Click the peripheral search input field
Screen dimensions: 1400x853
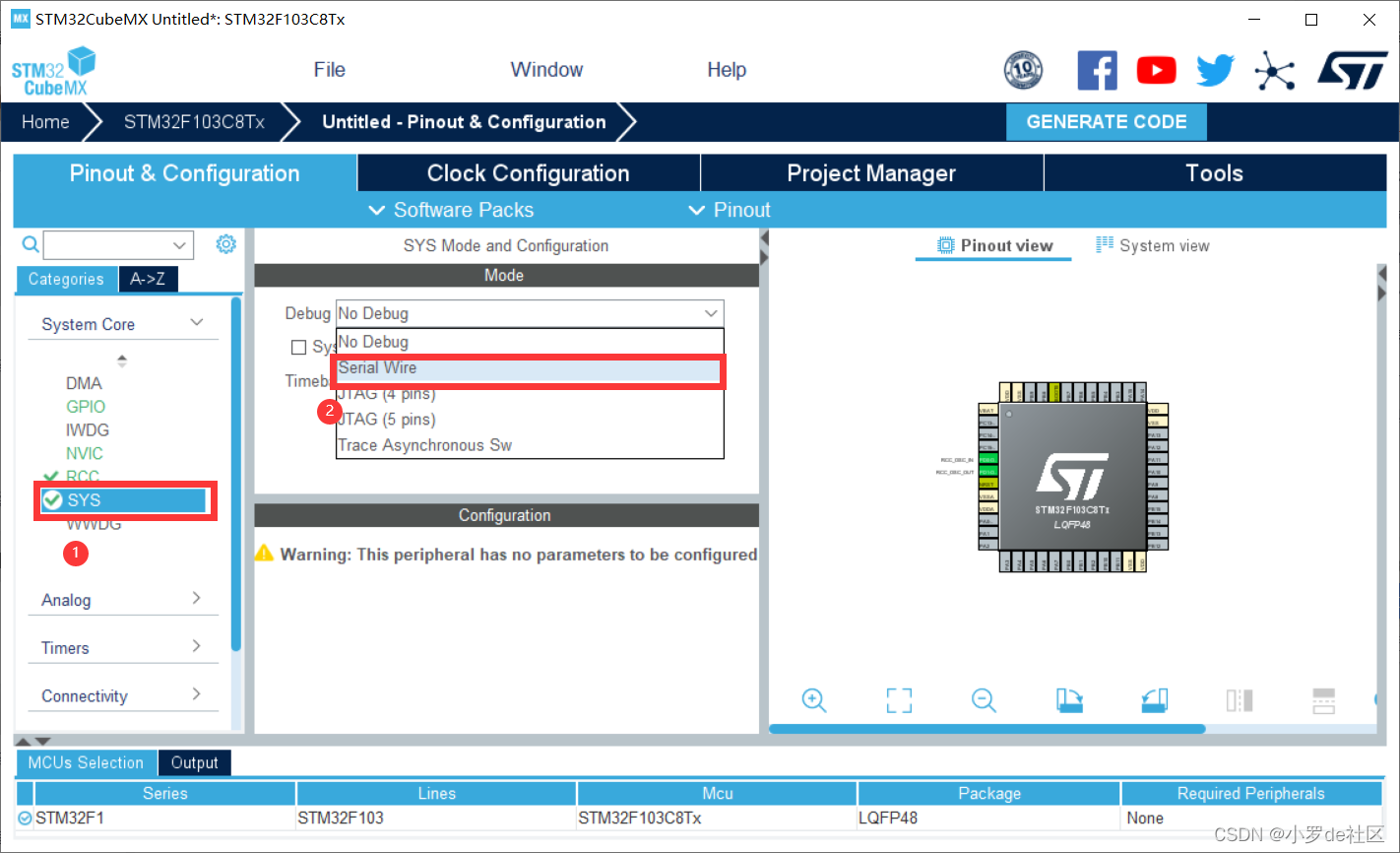pos(105,244)
